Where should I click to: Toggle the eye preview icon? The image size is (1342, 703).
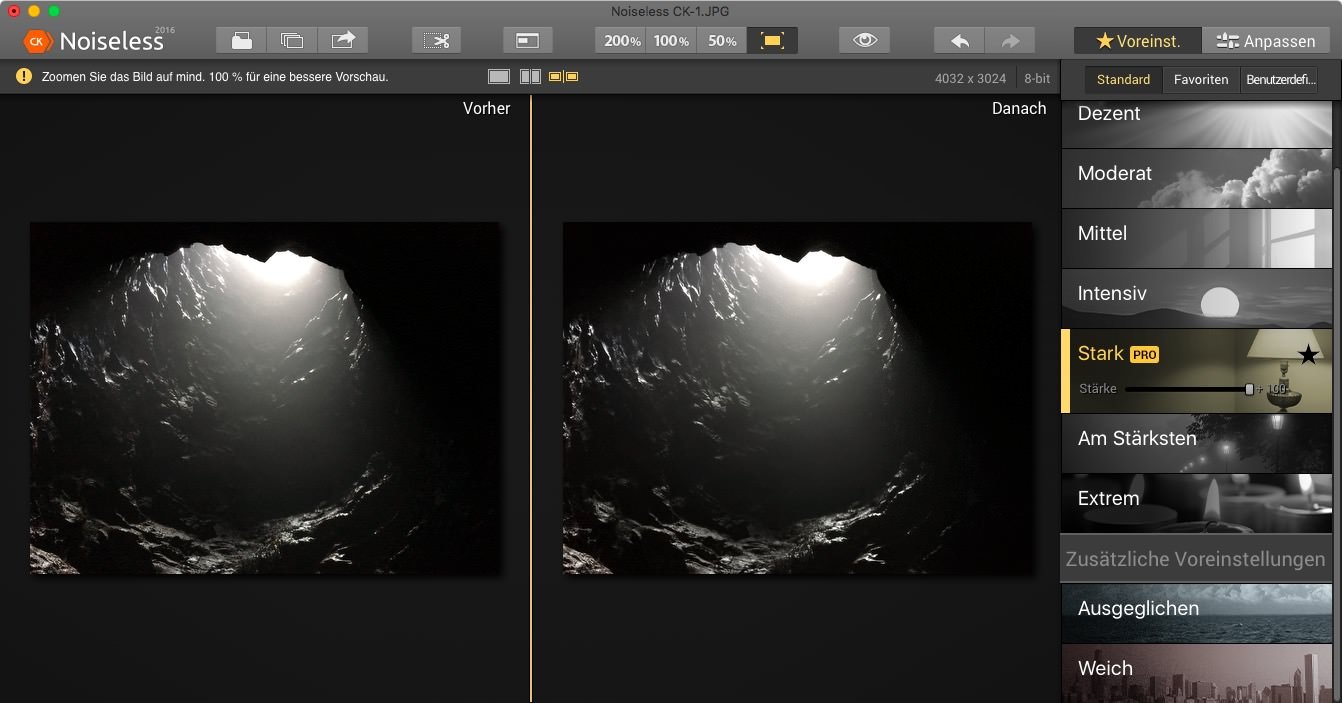pos(864,41)
